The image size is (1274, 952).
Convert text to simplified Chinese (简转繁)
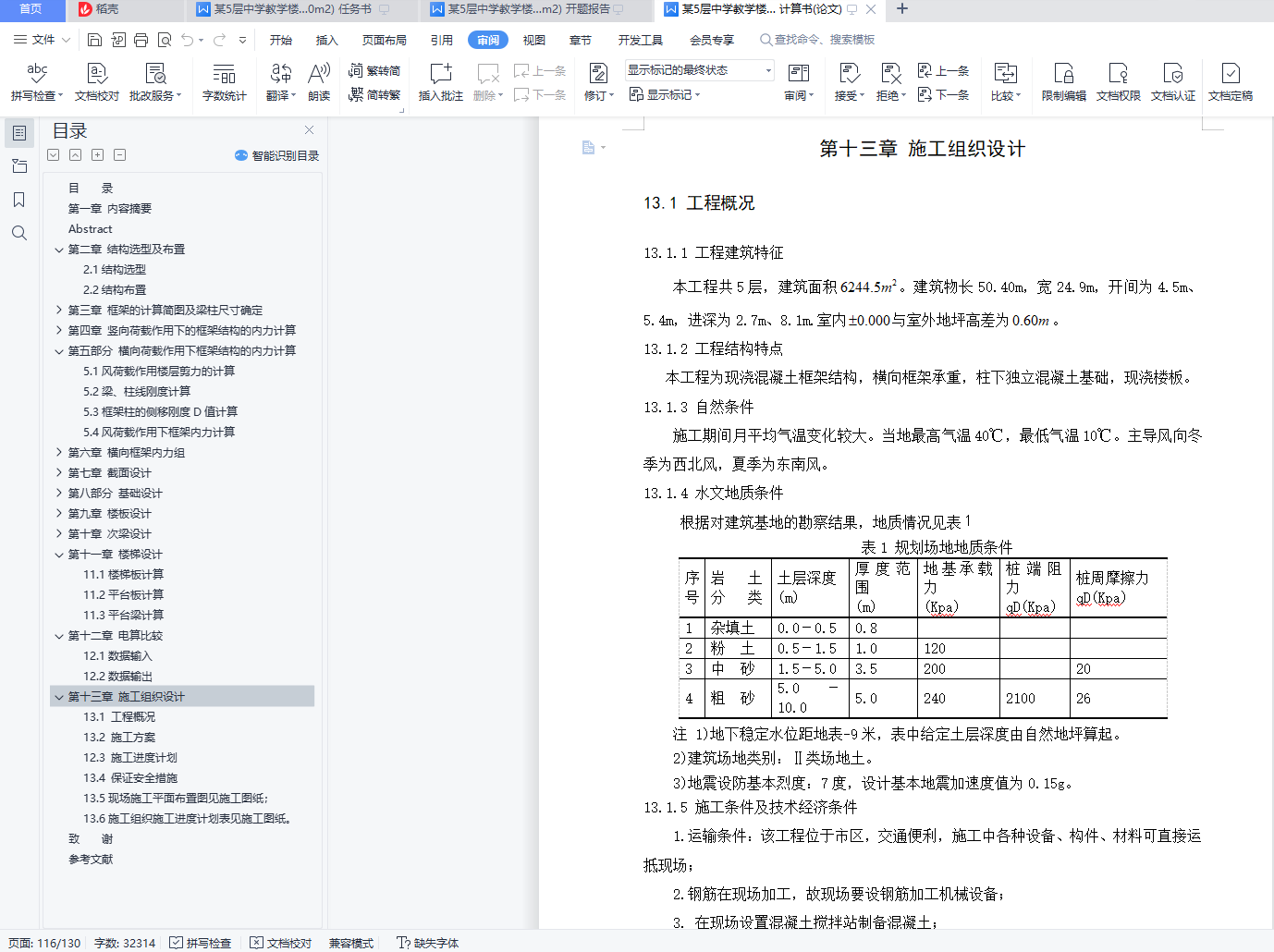coord(374,94)
